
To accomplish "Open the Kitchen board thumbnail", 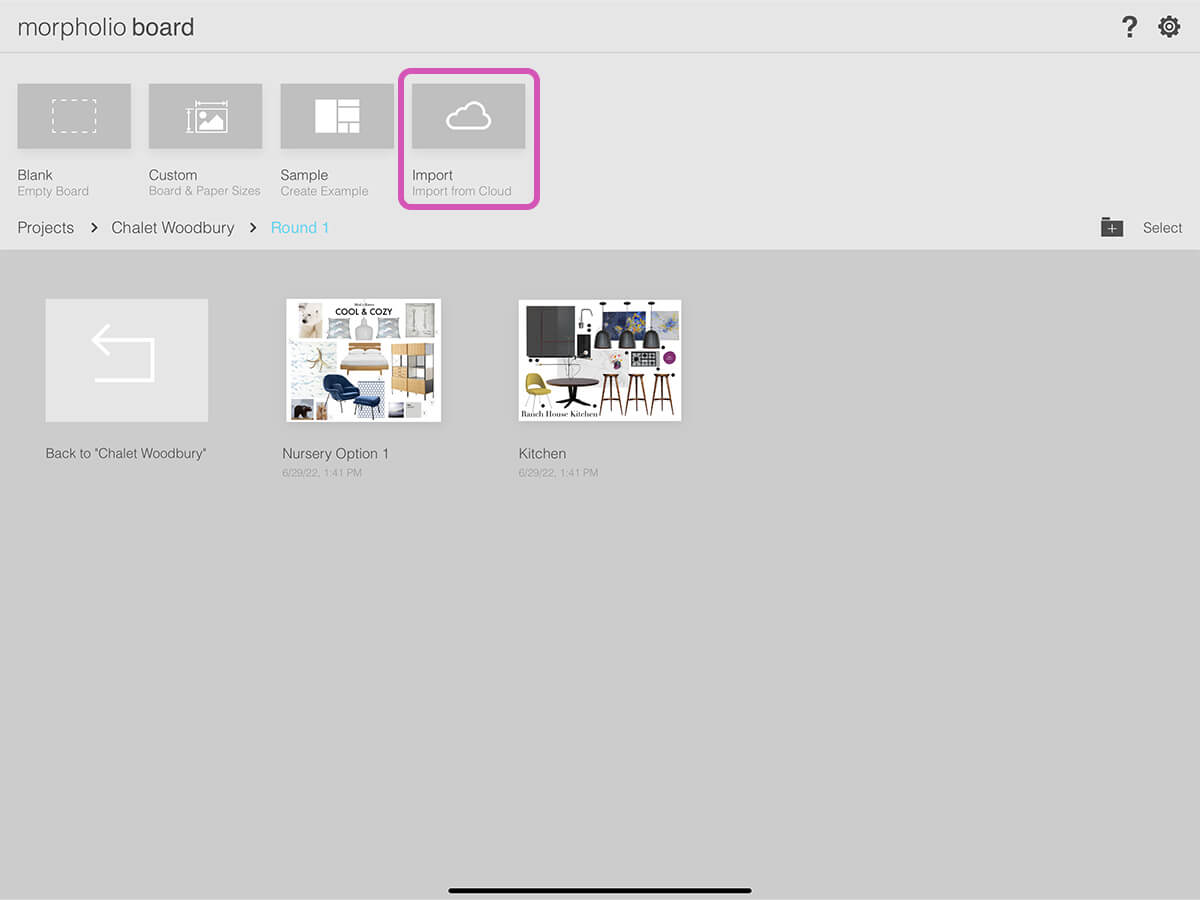I will pos(599,360).
